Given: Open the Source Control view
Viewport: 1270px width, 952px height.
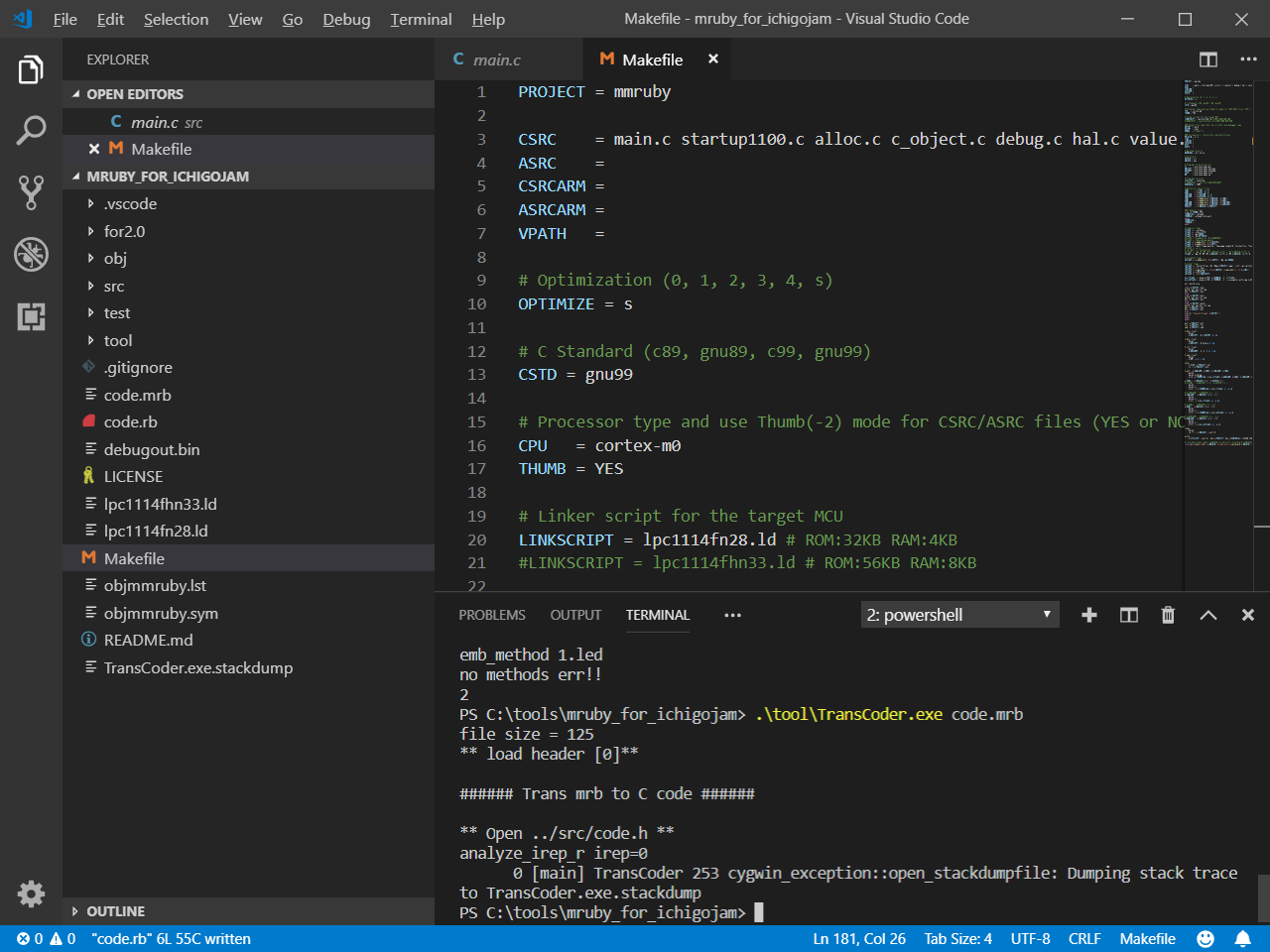Looking at the screenshot, I should pos(31,192).
